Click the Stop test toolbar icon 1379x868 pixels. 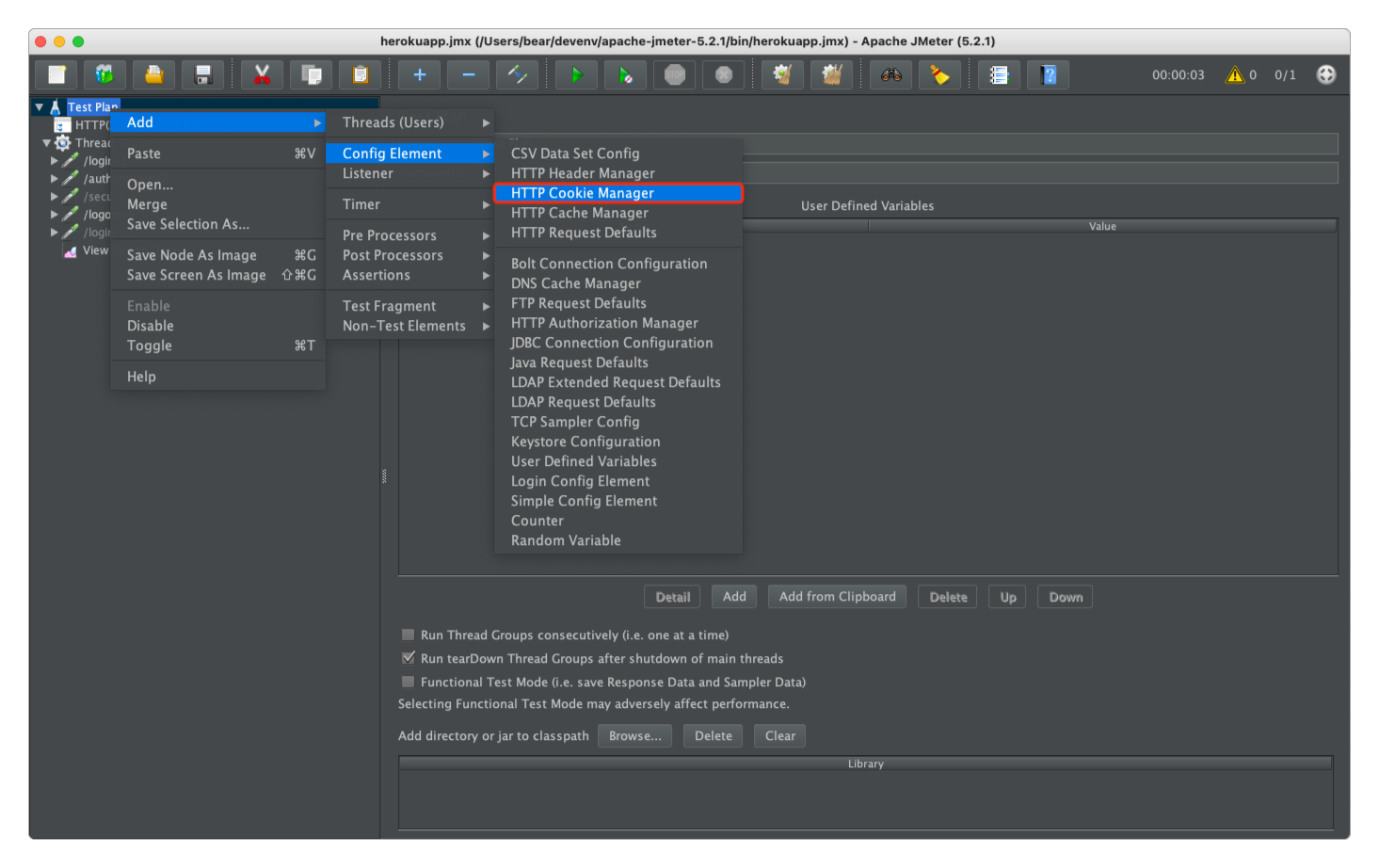tap(675, 74)
